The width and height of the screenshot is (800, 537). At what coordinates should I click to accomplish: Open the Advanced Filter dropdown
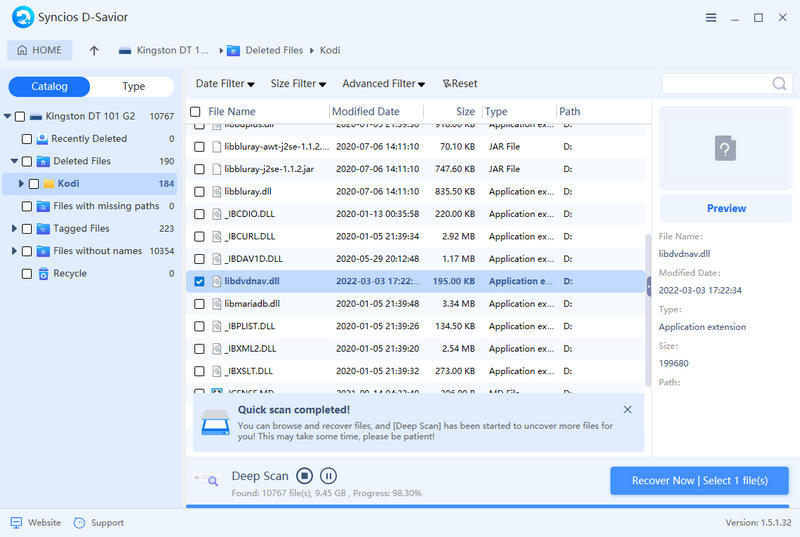(383, 84)
